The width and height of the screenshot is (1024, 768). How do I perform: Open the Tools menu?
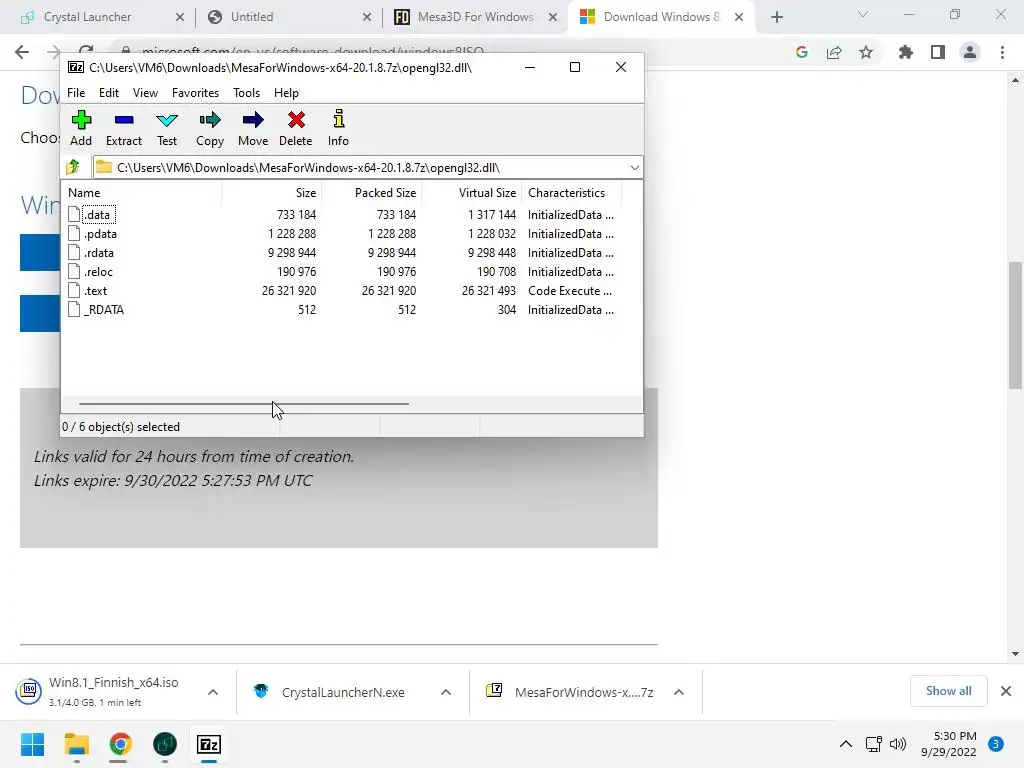pos(246,93)
